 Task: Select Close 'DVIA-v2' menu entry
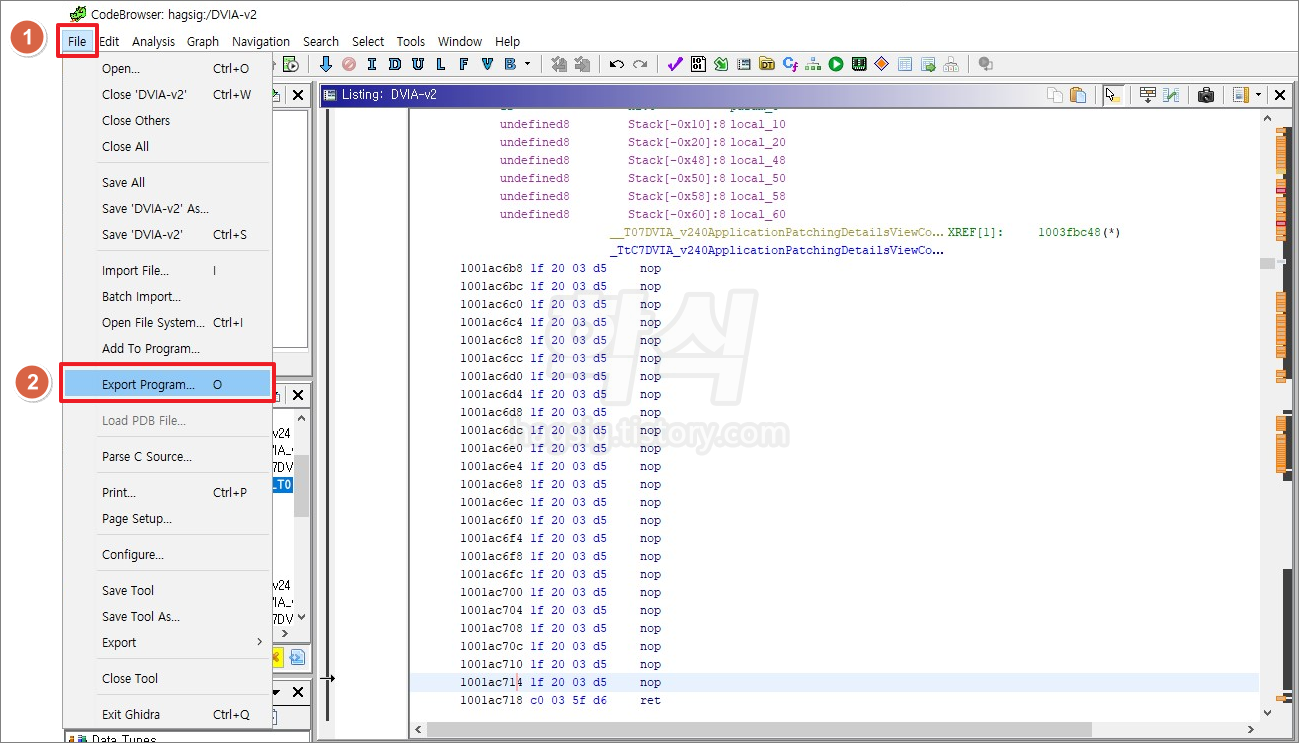pyautogui.click(x=167, y=95)
